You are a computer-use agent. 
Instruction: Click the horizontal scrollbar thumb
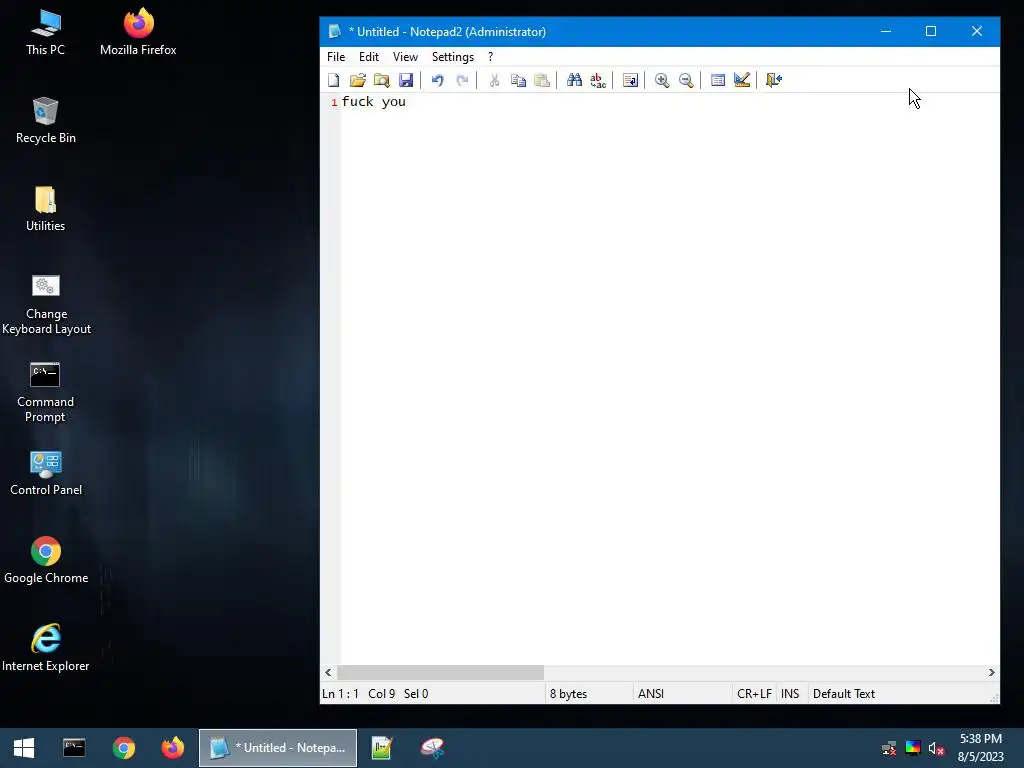[x=440, y=672]
